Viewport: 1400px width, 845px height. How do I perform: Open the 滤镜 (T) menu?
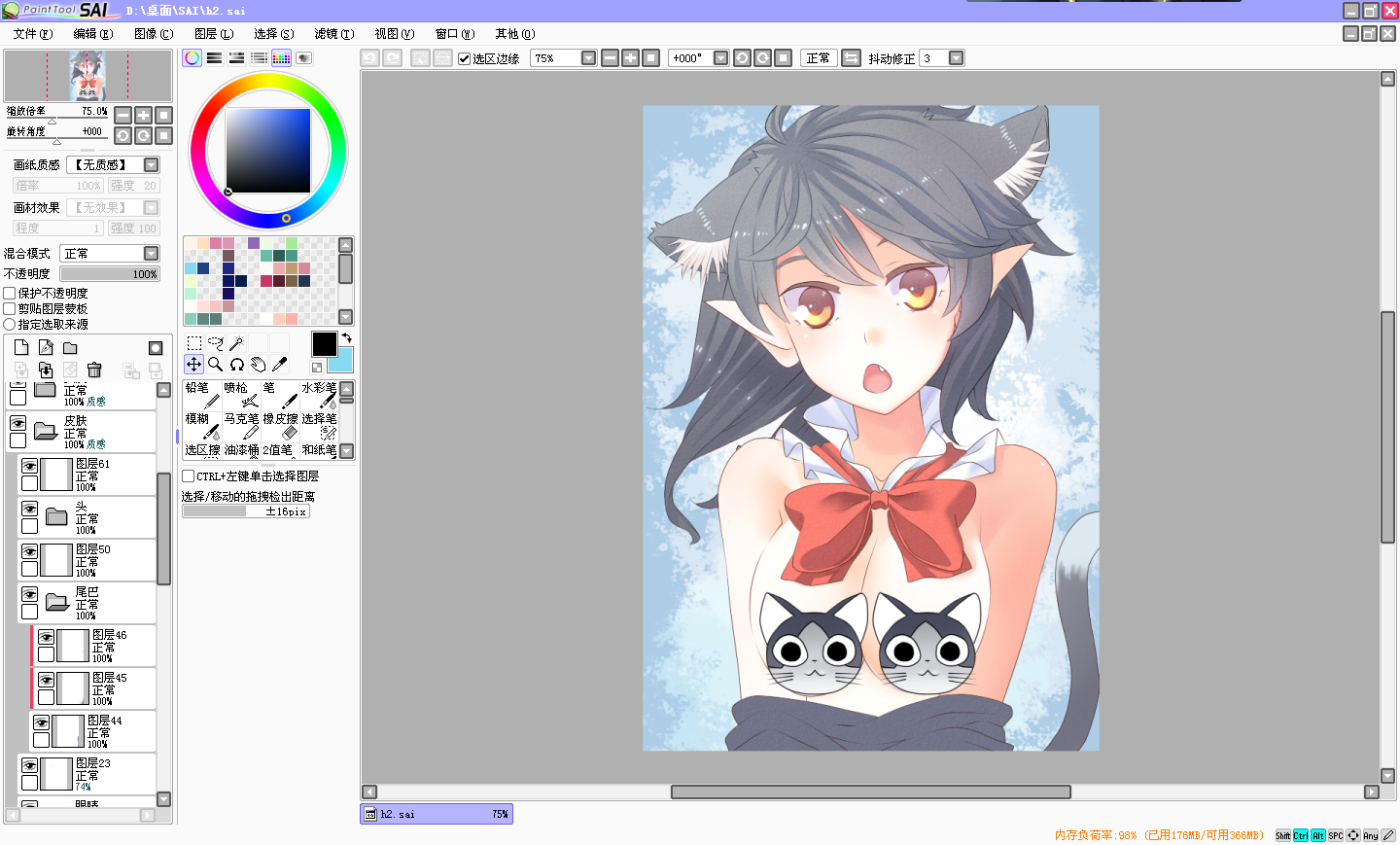[x=333, y=33]
